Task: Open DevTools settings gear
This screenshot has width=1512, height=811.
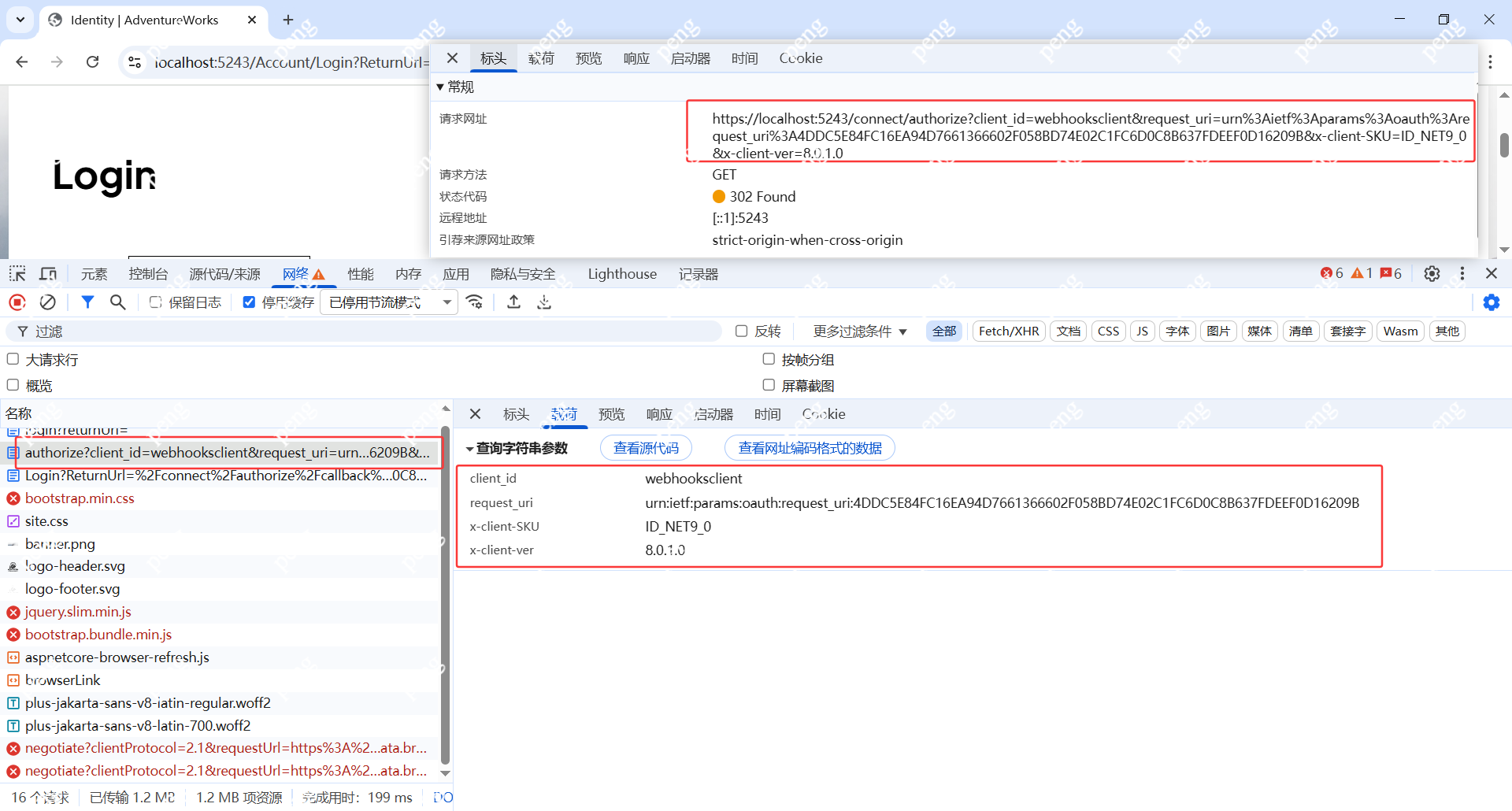Action: coord(1432,273)
